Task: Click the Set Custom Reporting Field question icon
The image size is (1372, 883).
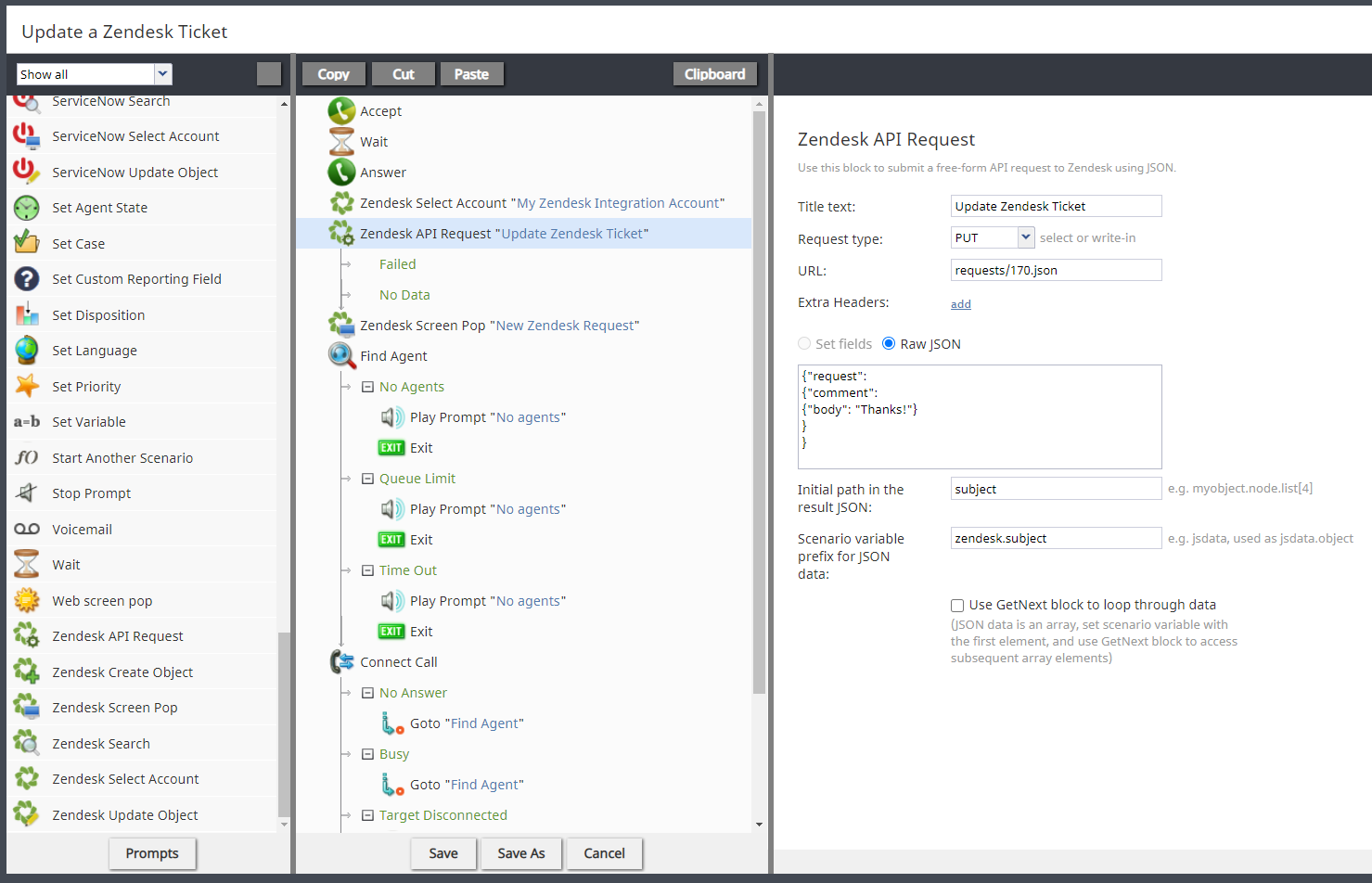Action: click(x=26, y=279)
